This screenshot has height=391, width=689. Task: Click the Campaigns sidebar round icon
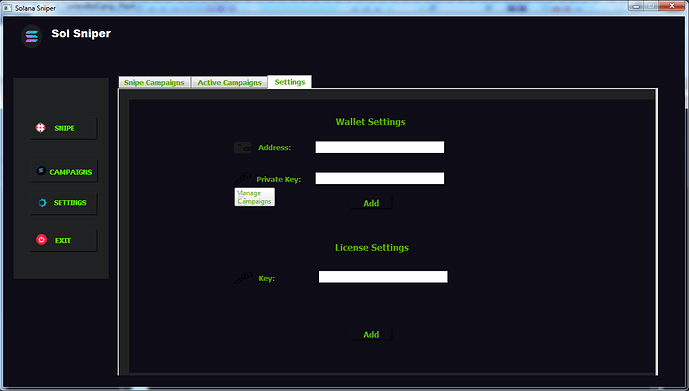(41, 171)
